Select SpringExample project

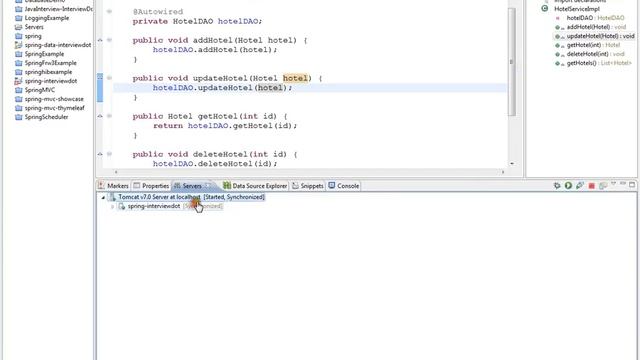44,54
